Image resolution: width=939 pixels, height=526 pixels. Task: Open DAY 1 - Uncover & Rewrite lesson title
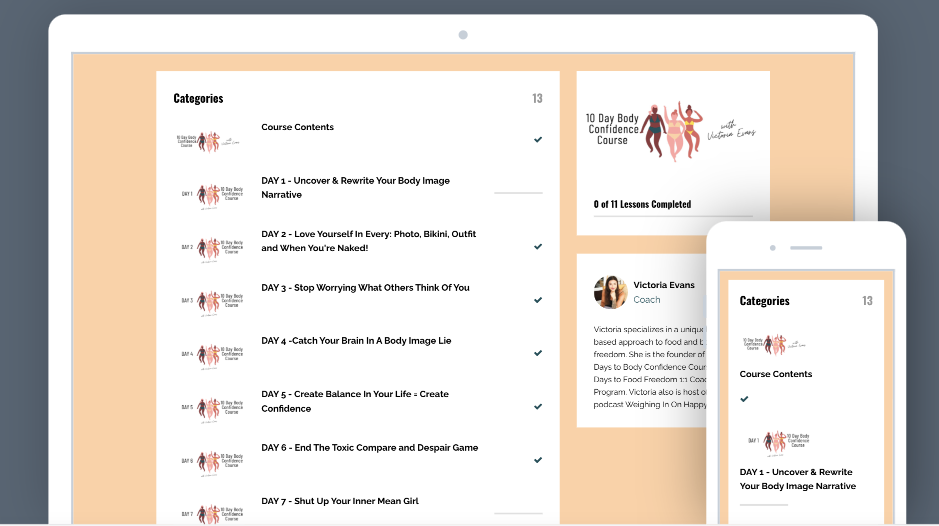pos(355,188)
